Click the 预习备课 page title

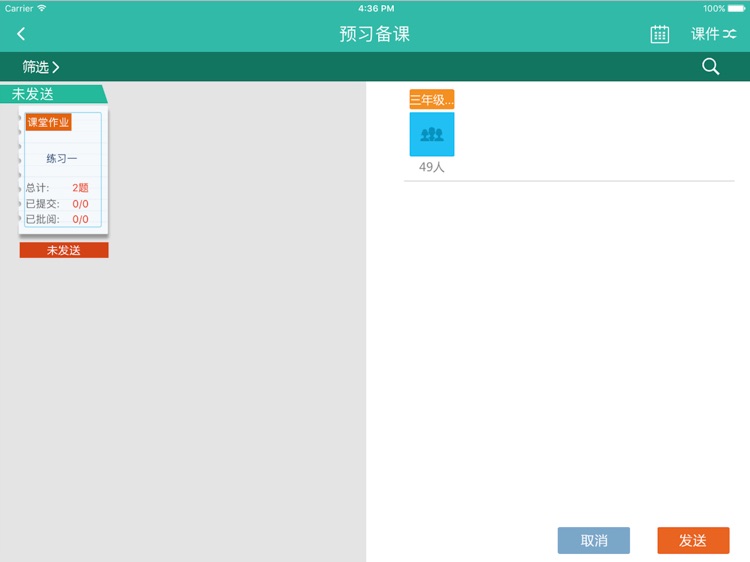click(375, 34)
